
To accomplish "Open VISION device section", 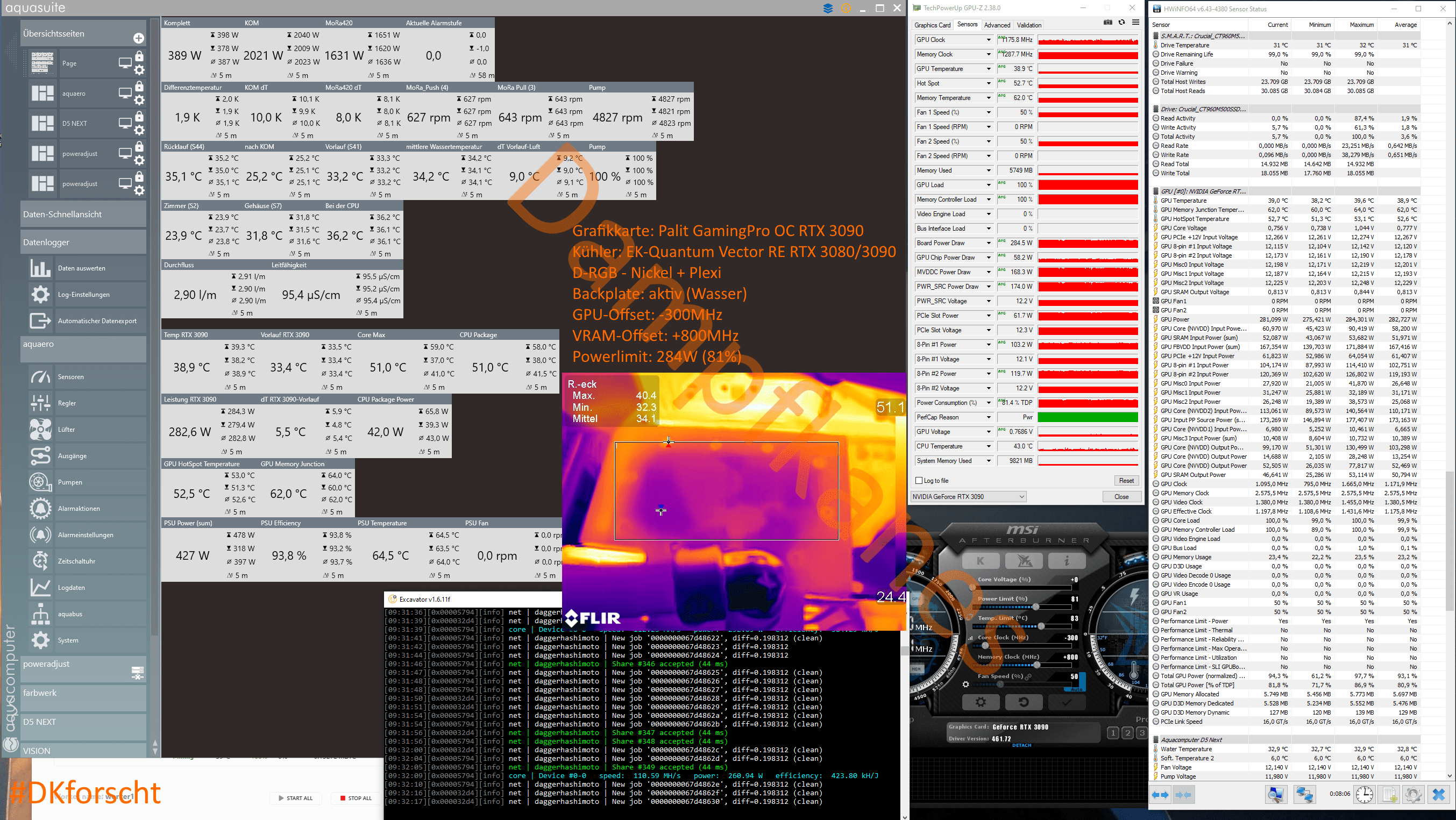I will pyautogui.click(x=83, y=751).
